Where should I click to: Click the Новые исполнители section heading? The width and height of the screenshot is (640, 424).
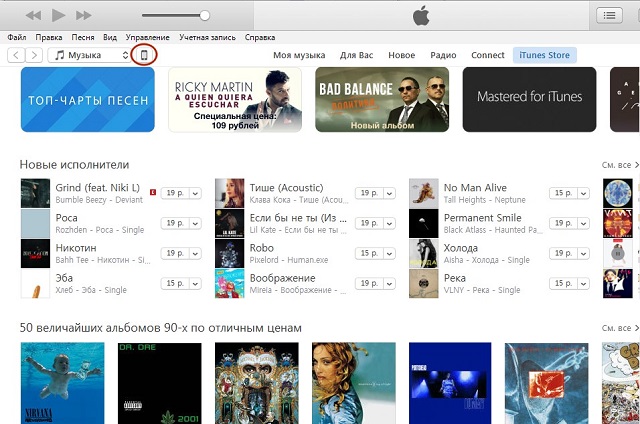click(x=74, y=165)
